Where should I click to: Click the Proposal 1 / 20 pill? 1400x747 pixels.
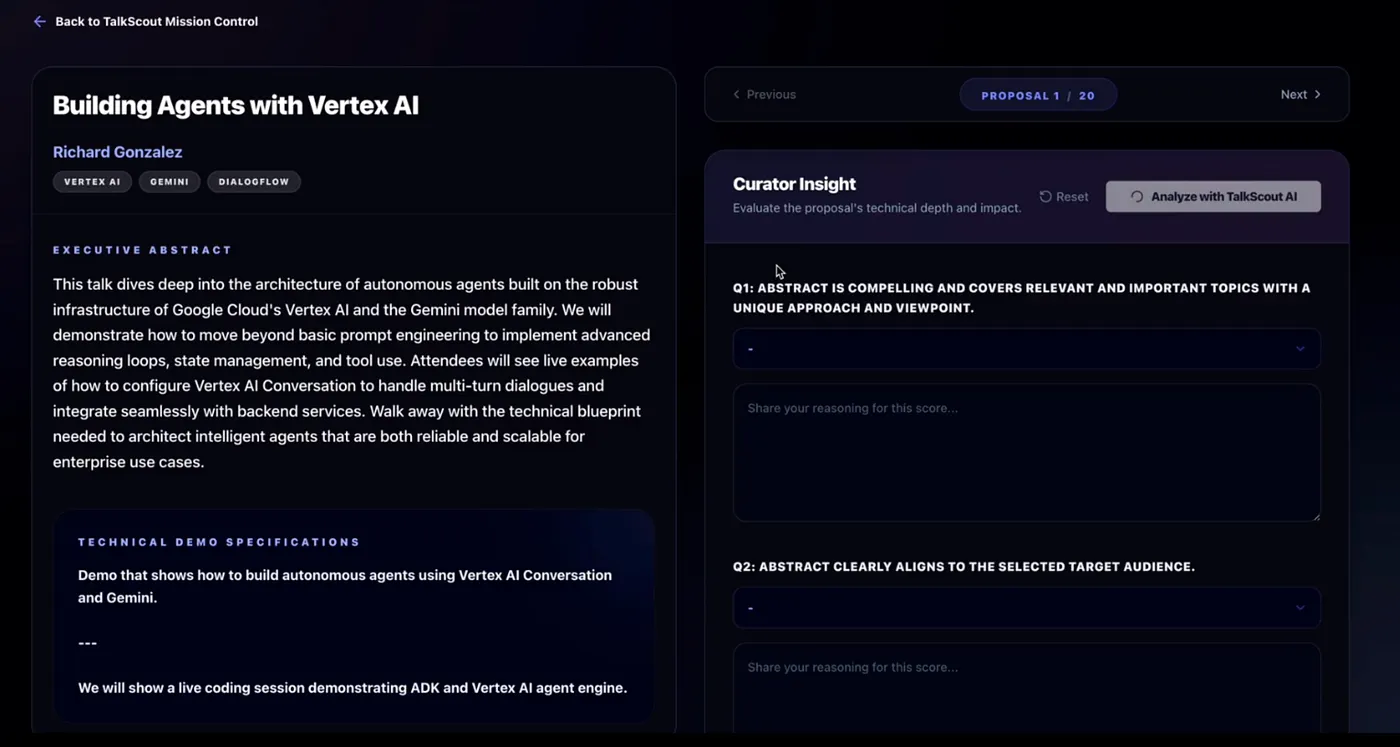(1038, 95)
